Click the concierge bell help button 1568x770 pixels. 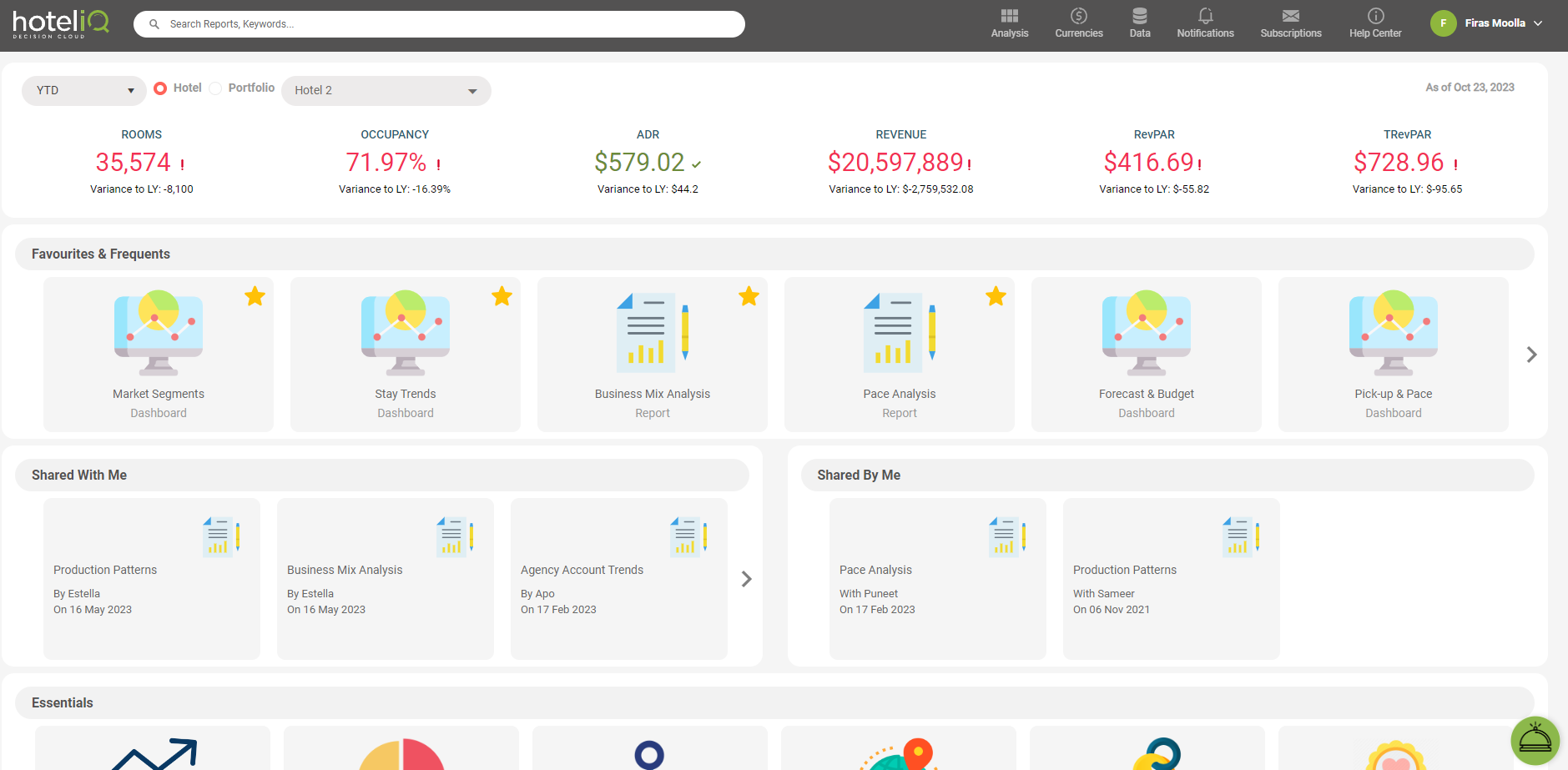click(1535, 740)
